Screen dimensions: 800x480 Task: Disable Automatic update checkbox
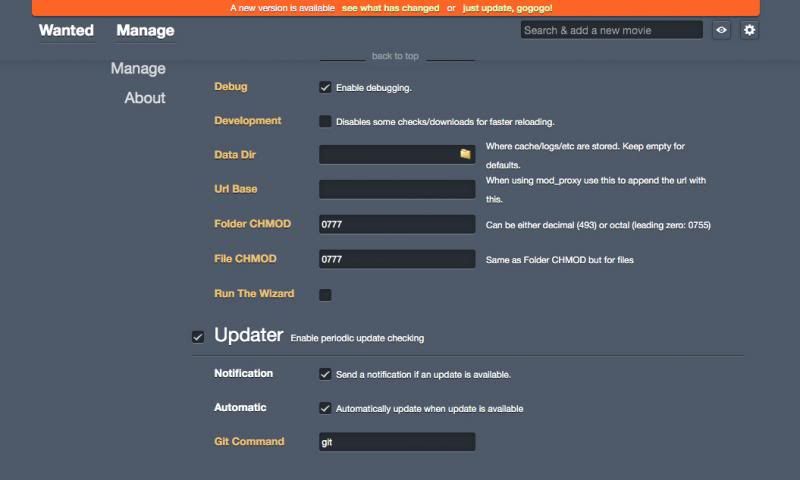coord(325,408)
